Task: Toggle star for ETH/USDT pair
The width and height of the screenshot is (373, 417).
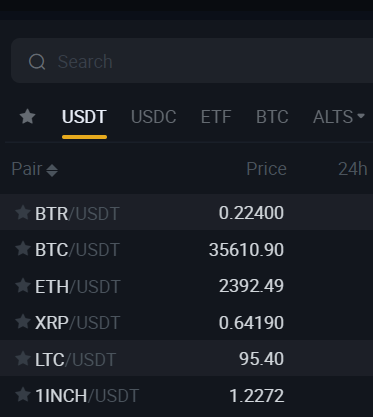Action: (23, 286)
